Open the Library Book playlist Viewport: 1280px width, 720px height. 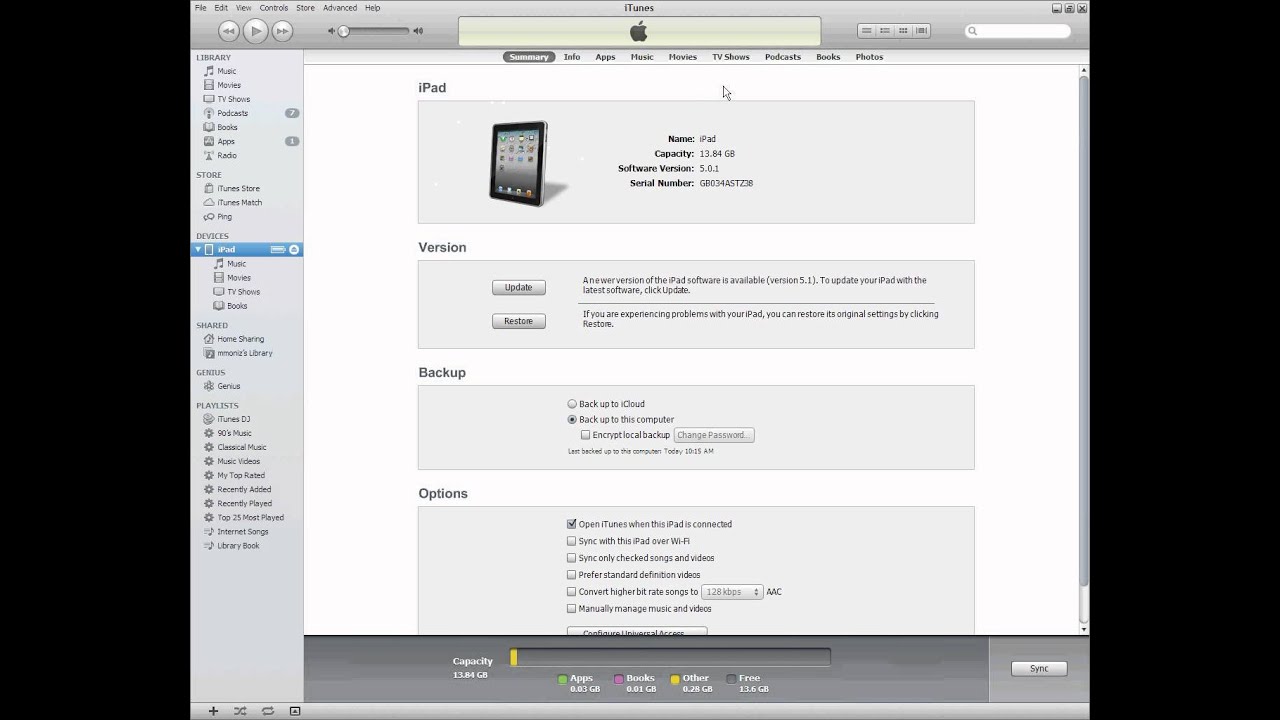(238, 545)
